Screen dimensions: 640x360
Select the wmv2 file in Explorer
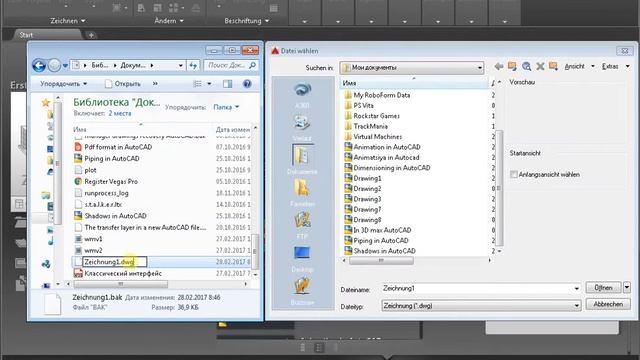pos(93,250)
